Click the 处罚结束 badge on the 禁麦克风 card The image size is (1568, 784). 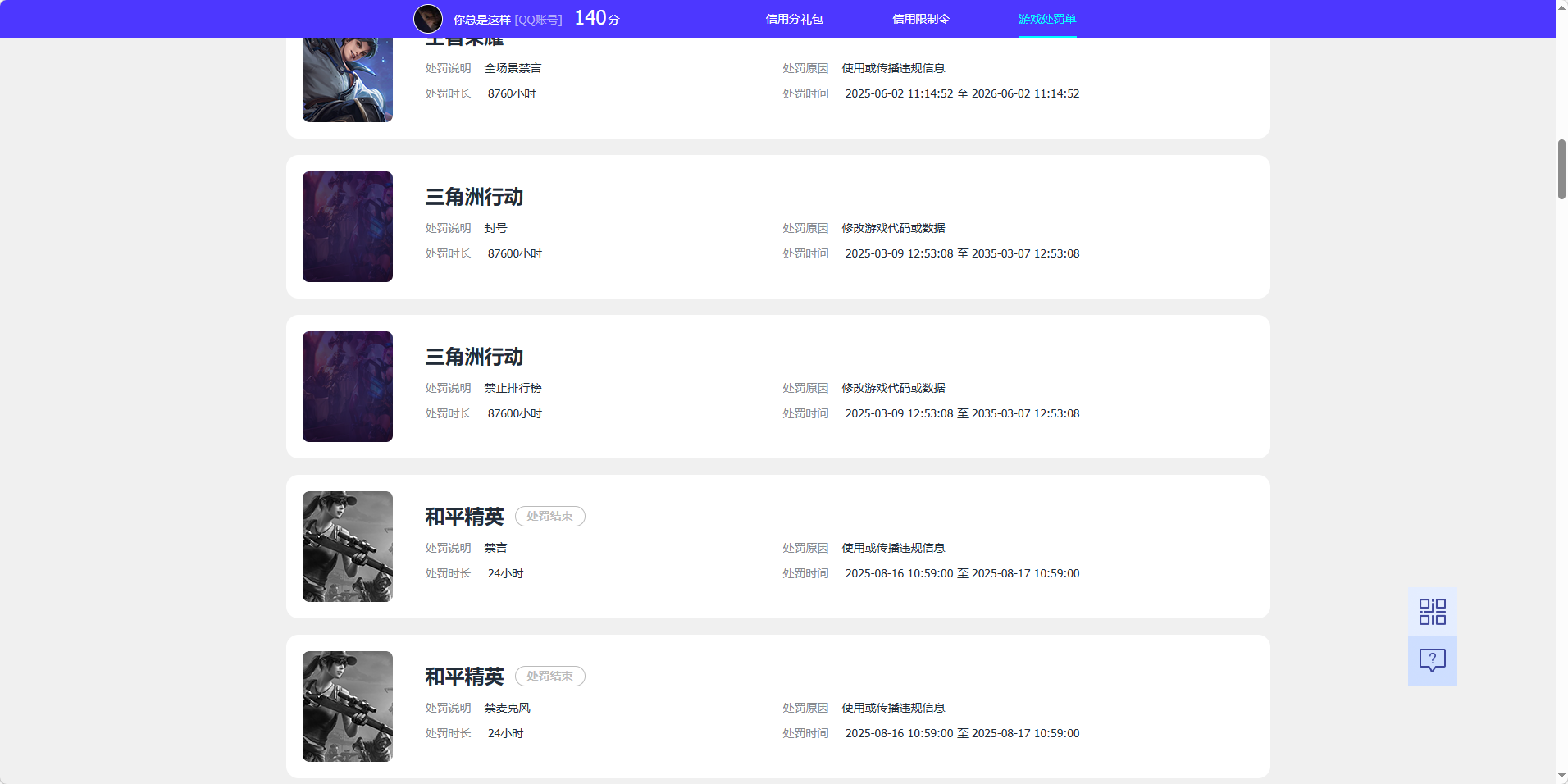[x=549, y=676]
